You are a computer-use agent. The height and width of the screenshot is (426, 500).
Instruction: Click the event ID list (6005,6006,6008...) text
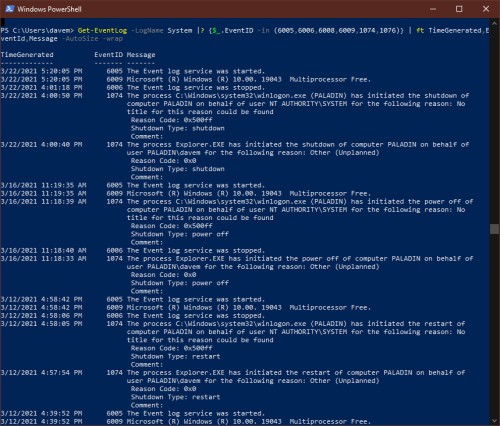tap(338, 31)
